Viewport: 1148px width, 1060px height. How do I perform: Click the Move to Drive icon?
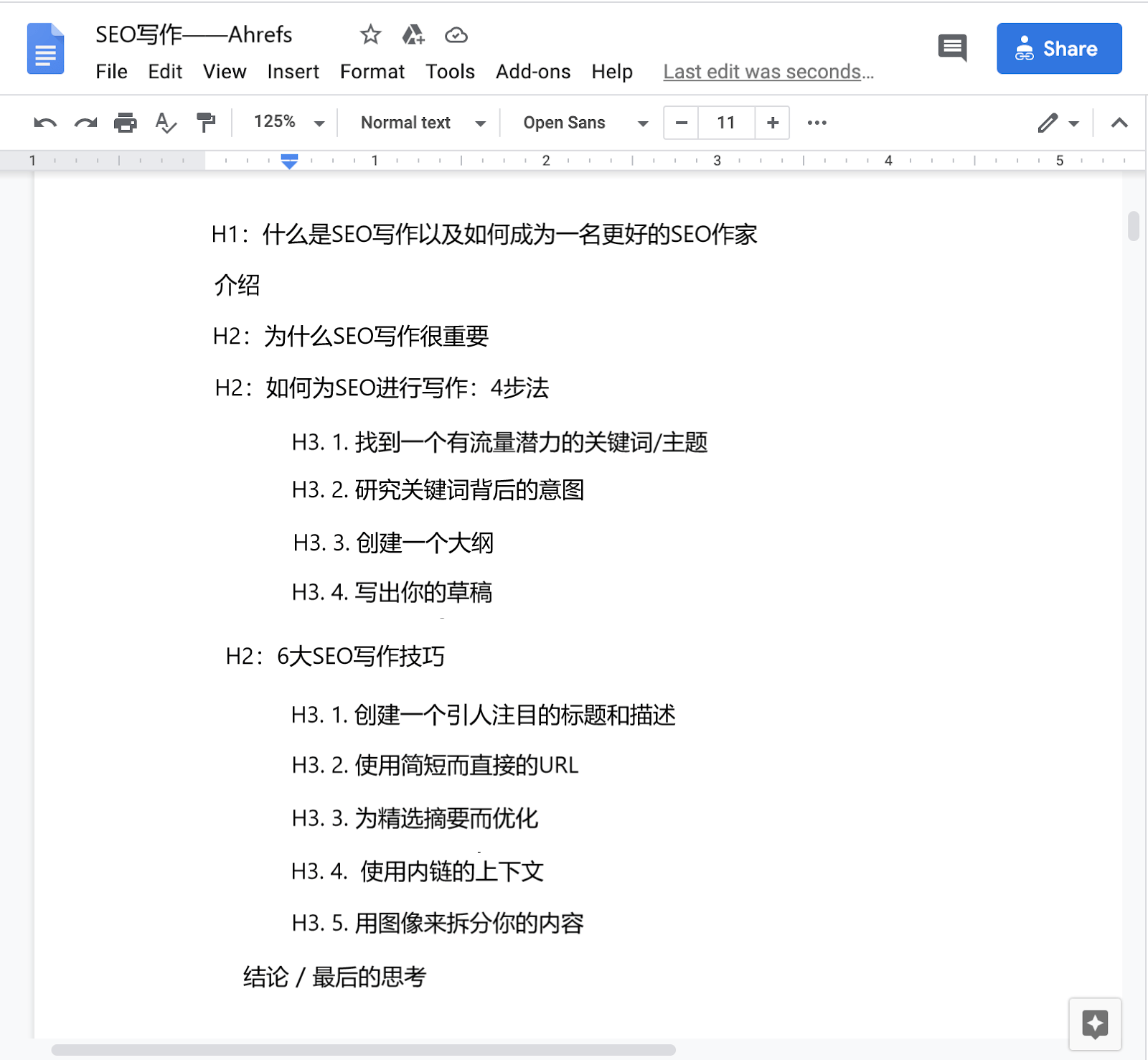point(413,34)
